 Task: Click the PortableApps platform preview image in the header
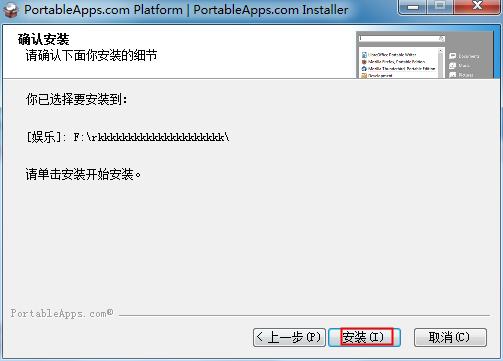point(425,55)
